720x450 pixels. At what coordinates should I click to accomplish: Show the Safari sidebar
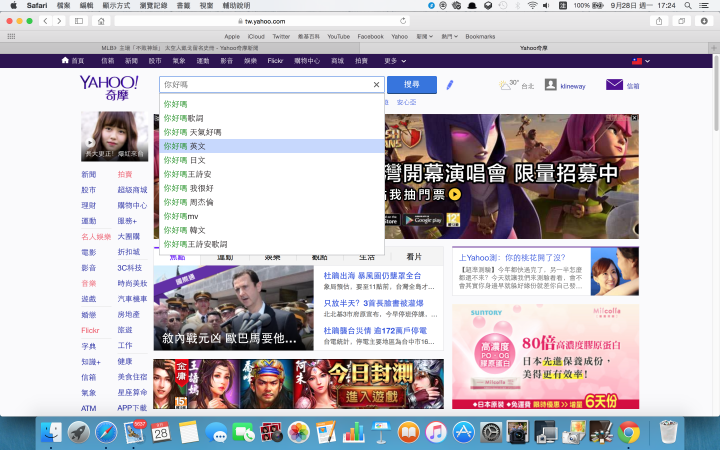point(79,21)
